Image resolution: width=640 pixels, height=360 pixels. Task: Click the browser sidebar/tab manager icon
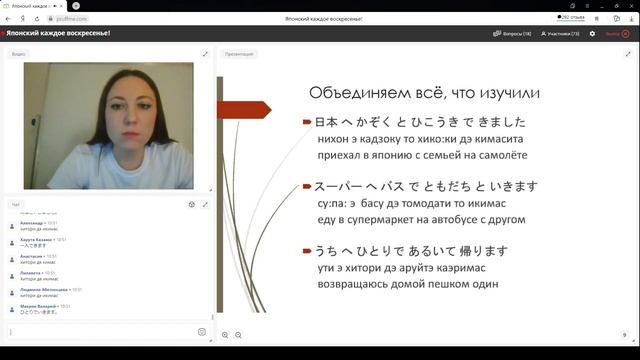pos(573,6)
